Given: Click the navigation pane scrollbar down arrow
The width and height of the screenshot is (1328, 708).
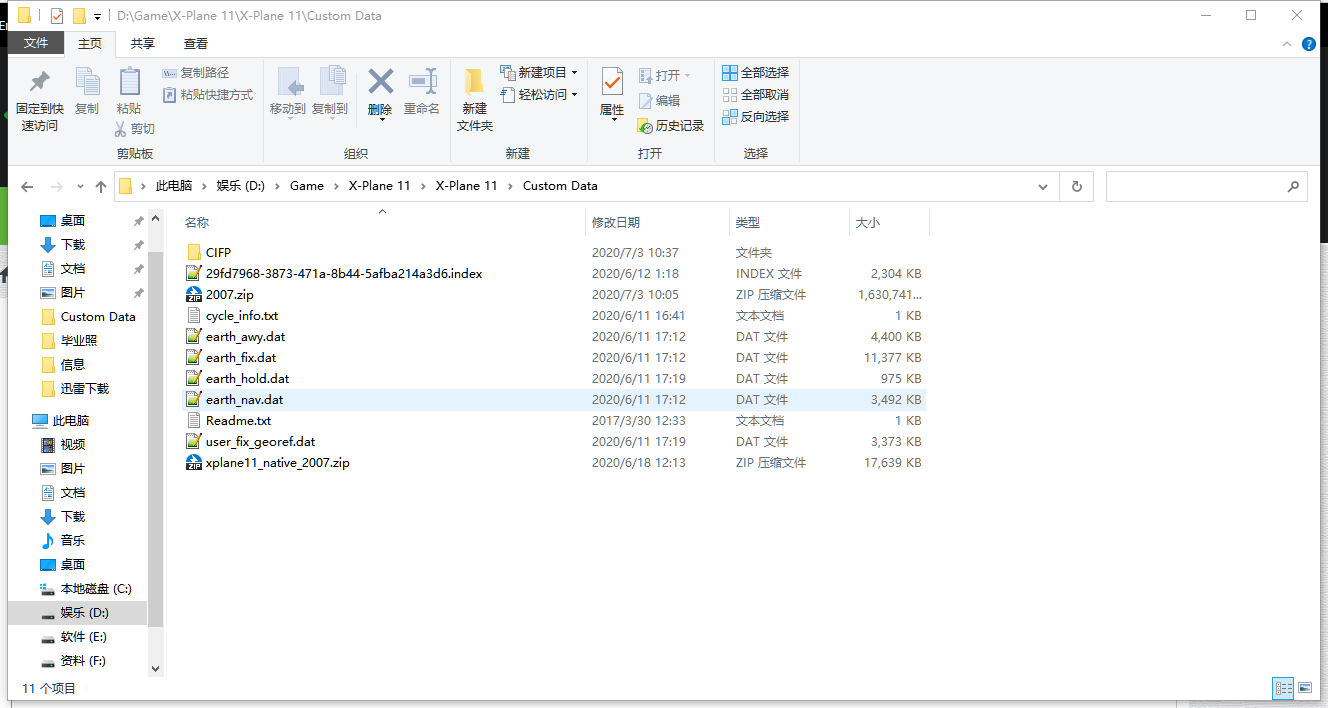Looking at the screenshot, I should [x=155, y=668].
